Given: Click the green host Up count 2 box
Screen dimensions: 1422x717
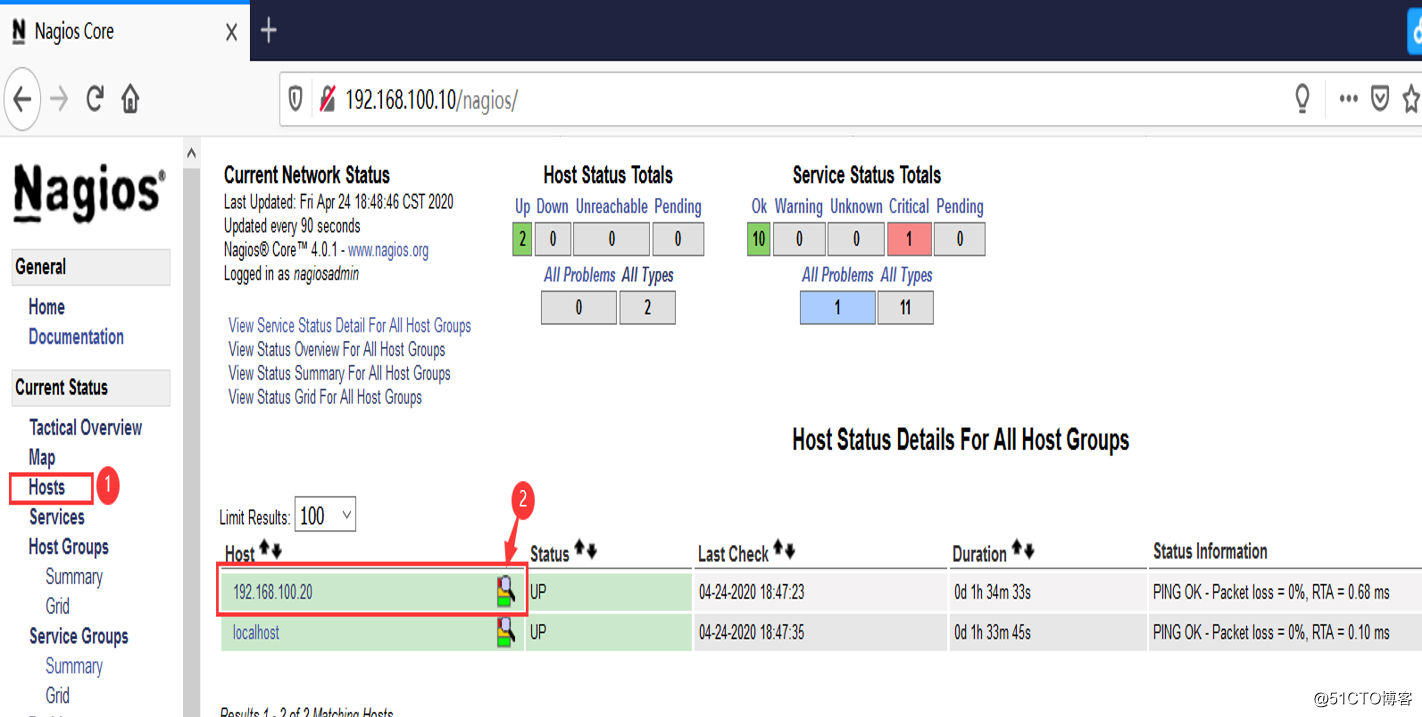Looking at the screenshot, I should tap(522, 239).
